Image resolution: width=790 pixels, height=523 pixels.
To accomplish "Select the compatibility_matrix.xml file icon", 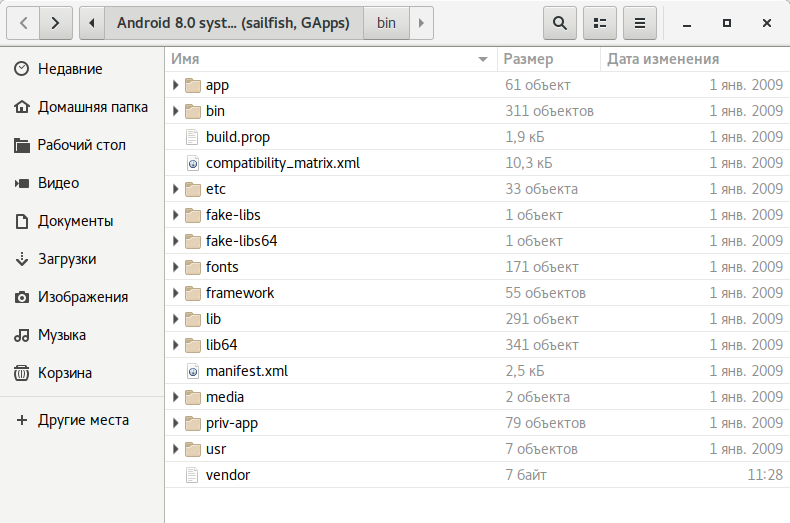I will coord(192,163).
